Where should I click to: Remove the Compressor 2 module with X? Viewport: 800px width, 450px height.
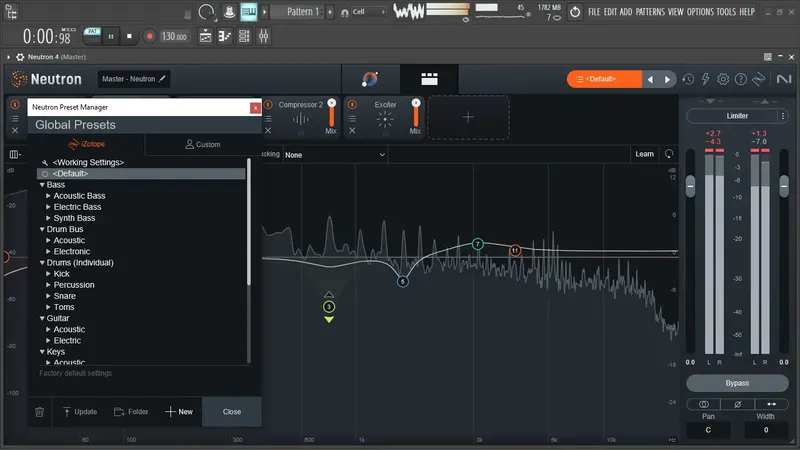(x=268, y=131)
